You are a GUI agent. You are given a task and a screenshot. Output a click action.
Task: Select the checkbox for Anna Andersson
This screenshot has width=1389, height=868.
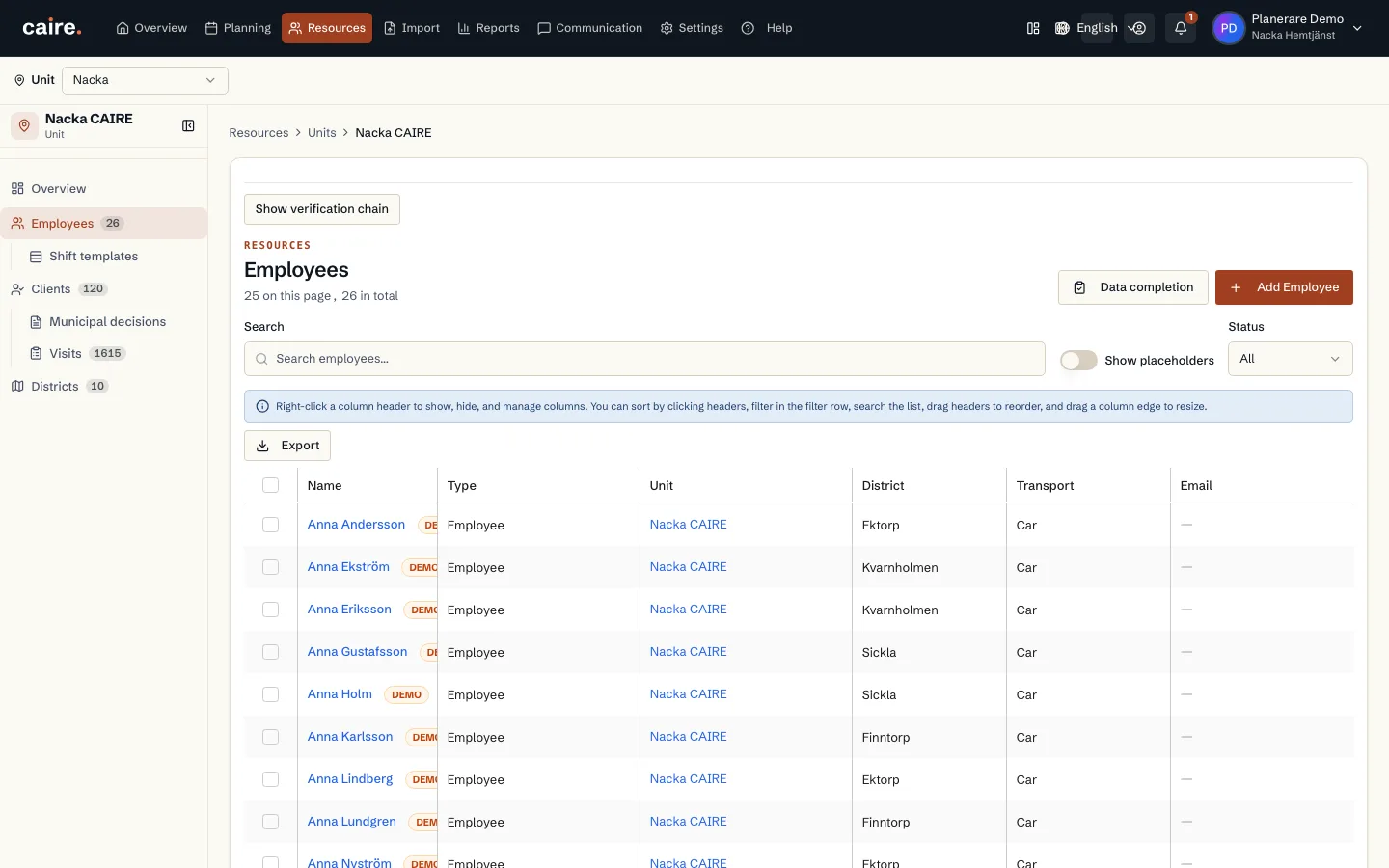point(271,525)
